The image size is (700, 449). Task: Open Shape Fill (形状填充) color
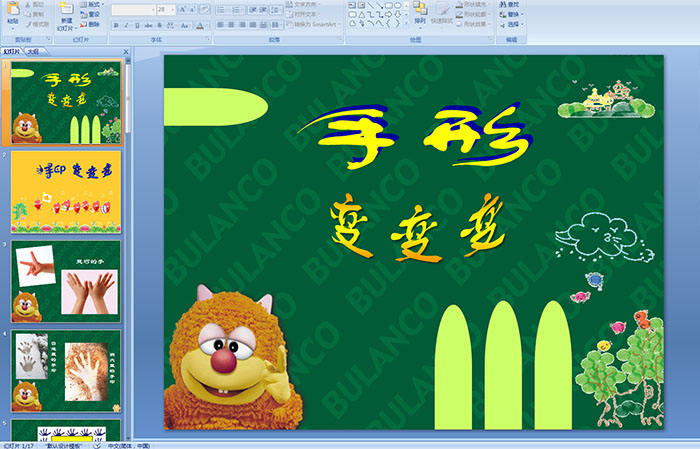(x=474, y=4)
